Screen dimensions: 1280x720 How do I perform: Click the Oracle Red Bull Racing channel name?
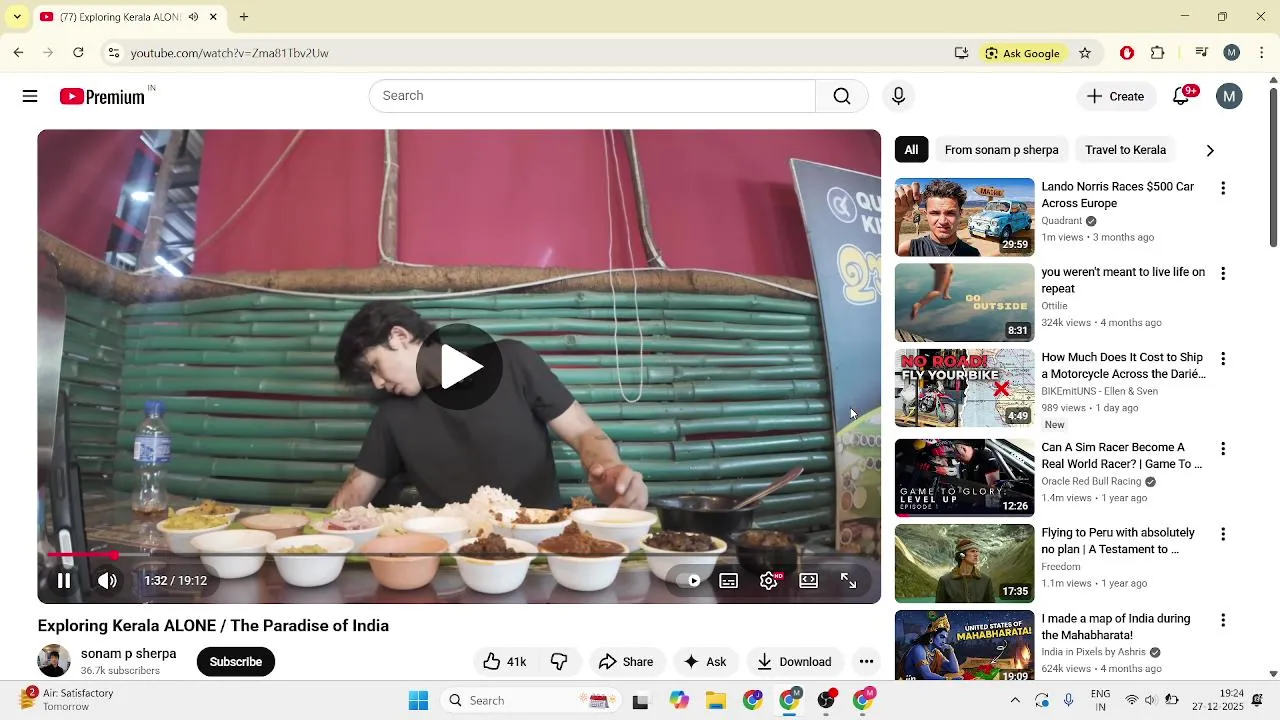[x=1091, y=481]
